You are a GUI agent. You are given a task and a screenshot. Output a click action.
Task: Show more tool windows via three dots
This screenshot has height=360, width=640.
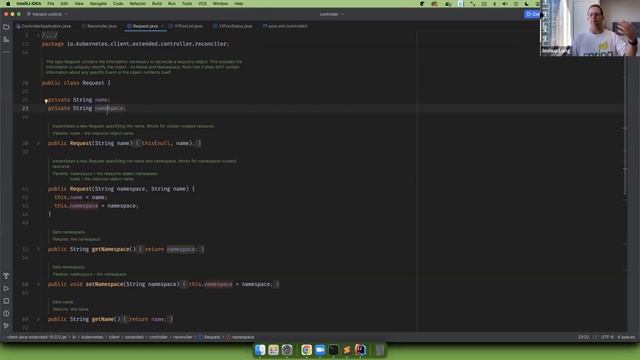6,52
